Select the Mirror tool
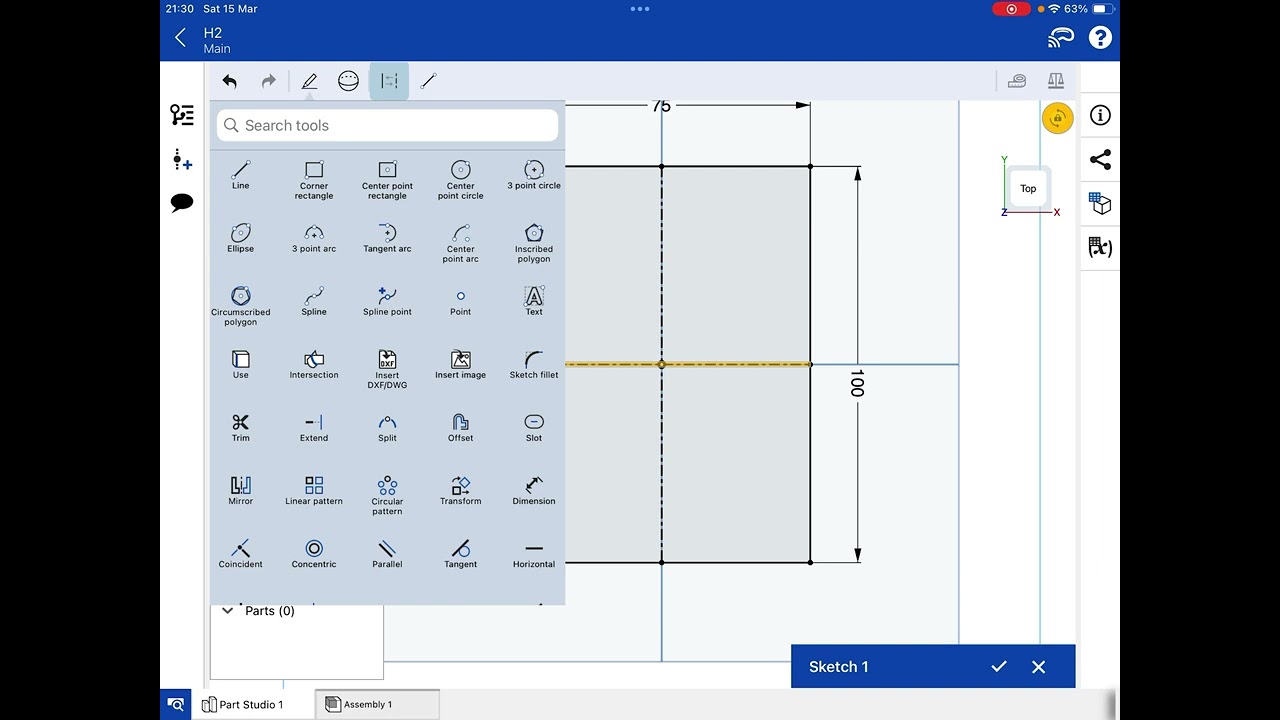Screen dimensions: 1280x720 pyautogui.click(x=241, y=490)
